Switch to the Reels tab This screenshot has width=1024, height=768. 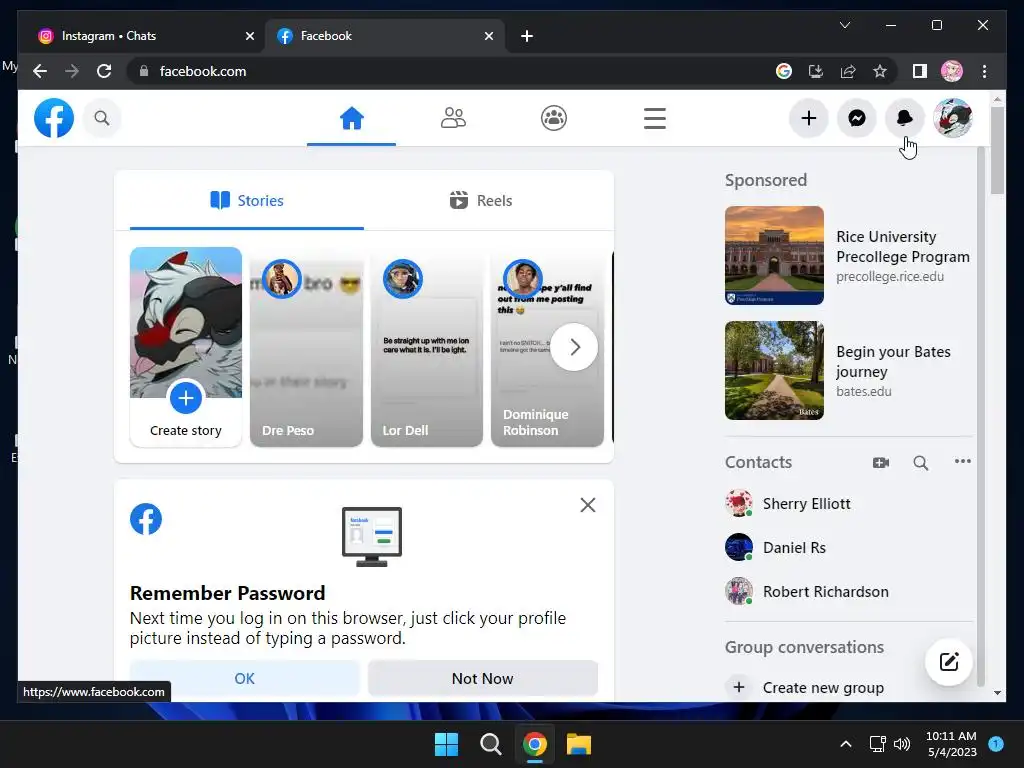point(481,200)
